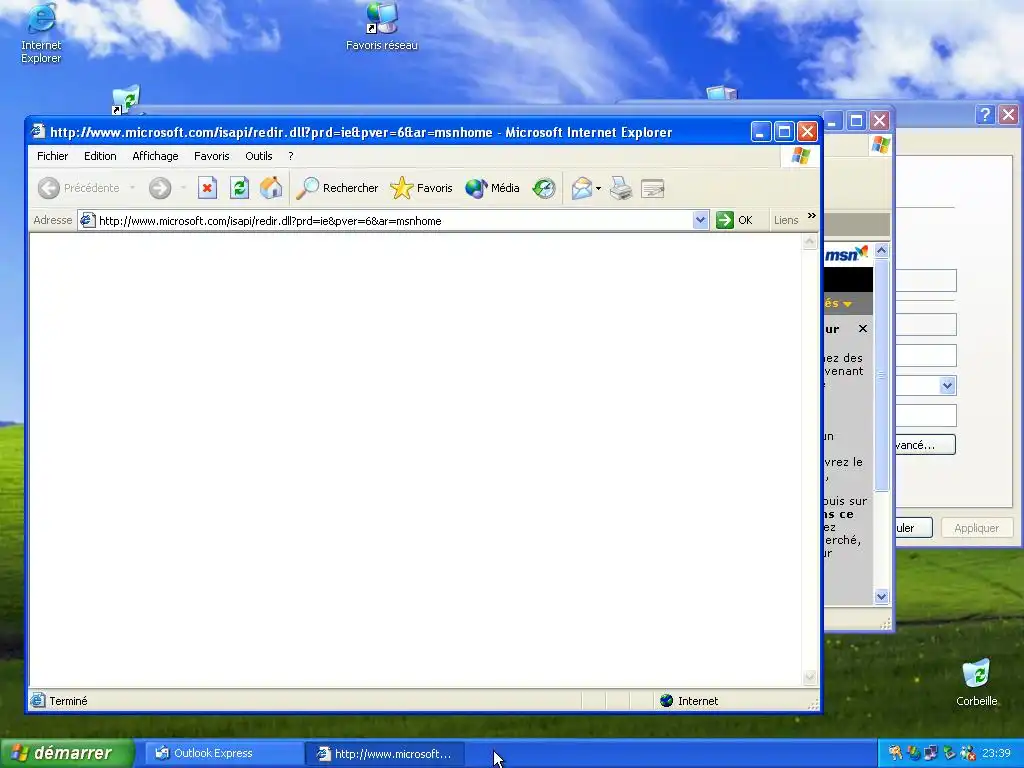
Task: Click the mail envelope toolbar icon
Action: [x=581, y=188]
